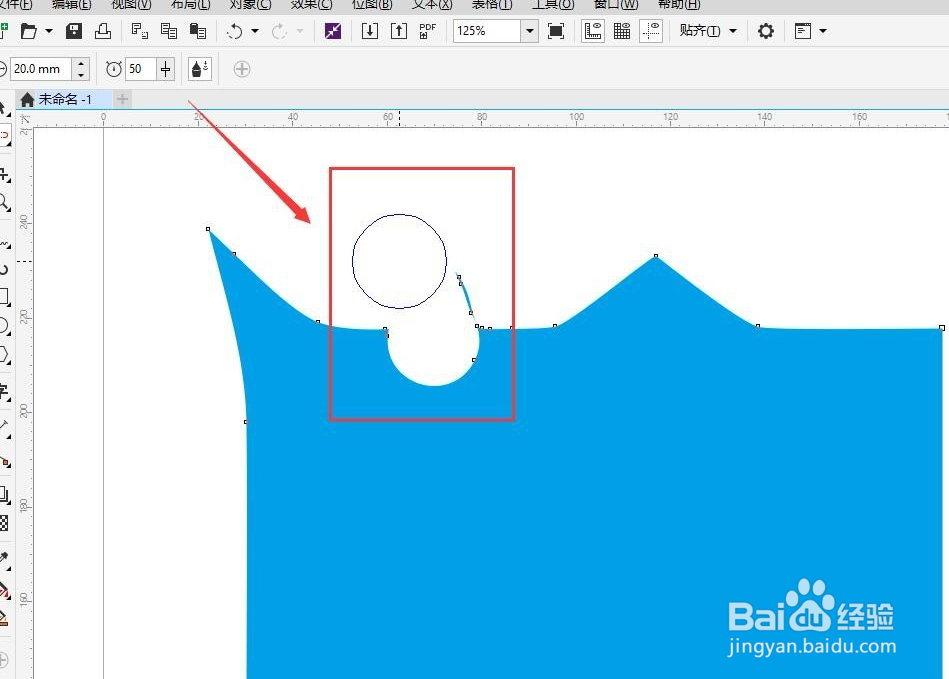
Task: Add new document with plus tab
Action: tap(122, 99)
